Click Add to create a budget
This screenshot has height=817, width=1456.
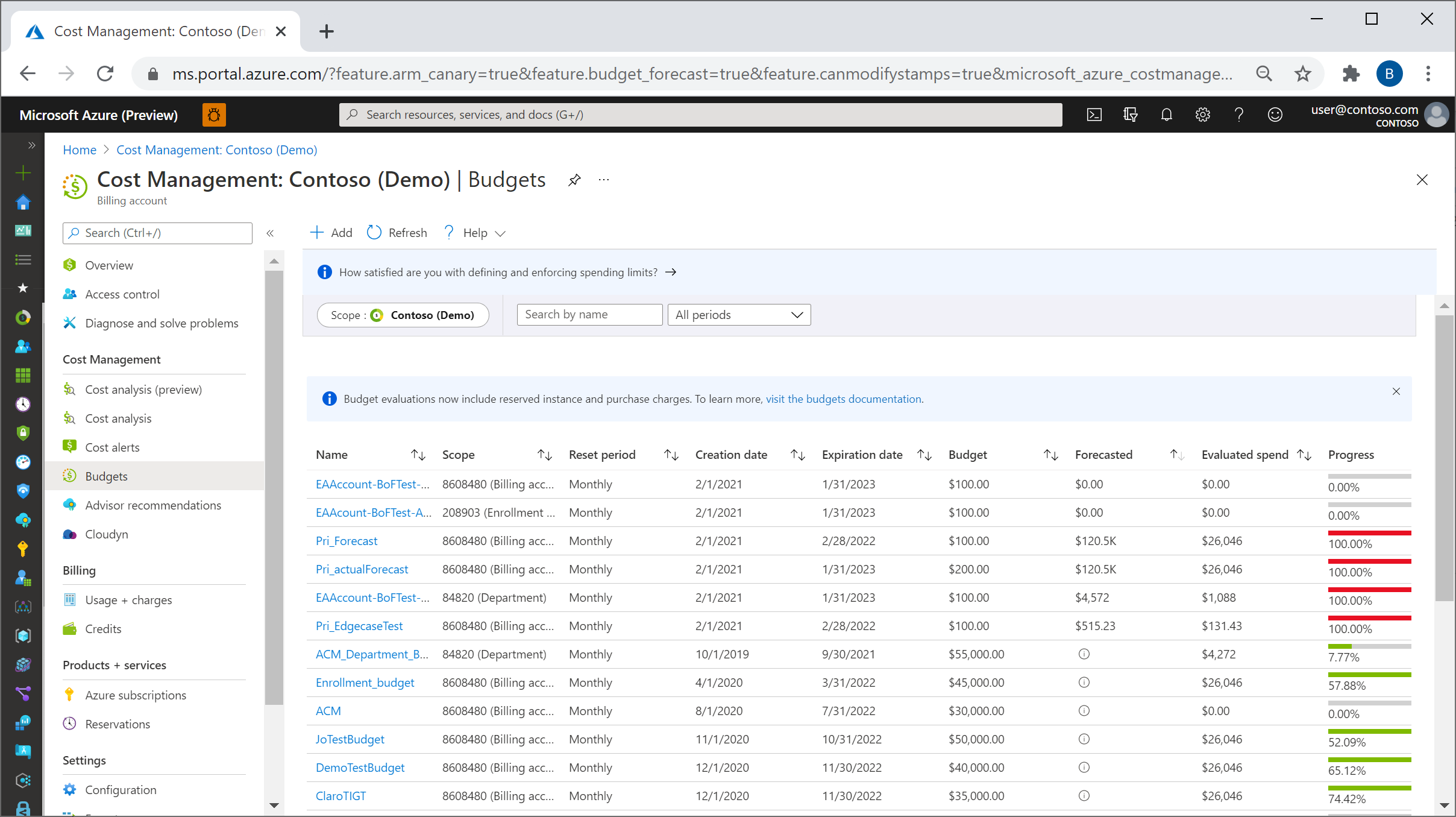(x=330, y=232)
